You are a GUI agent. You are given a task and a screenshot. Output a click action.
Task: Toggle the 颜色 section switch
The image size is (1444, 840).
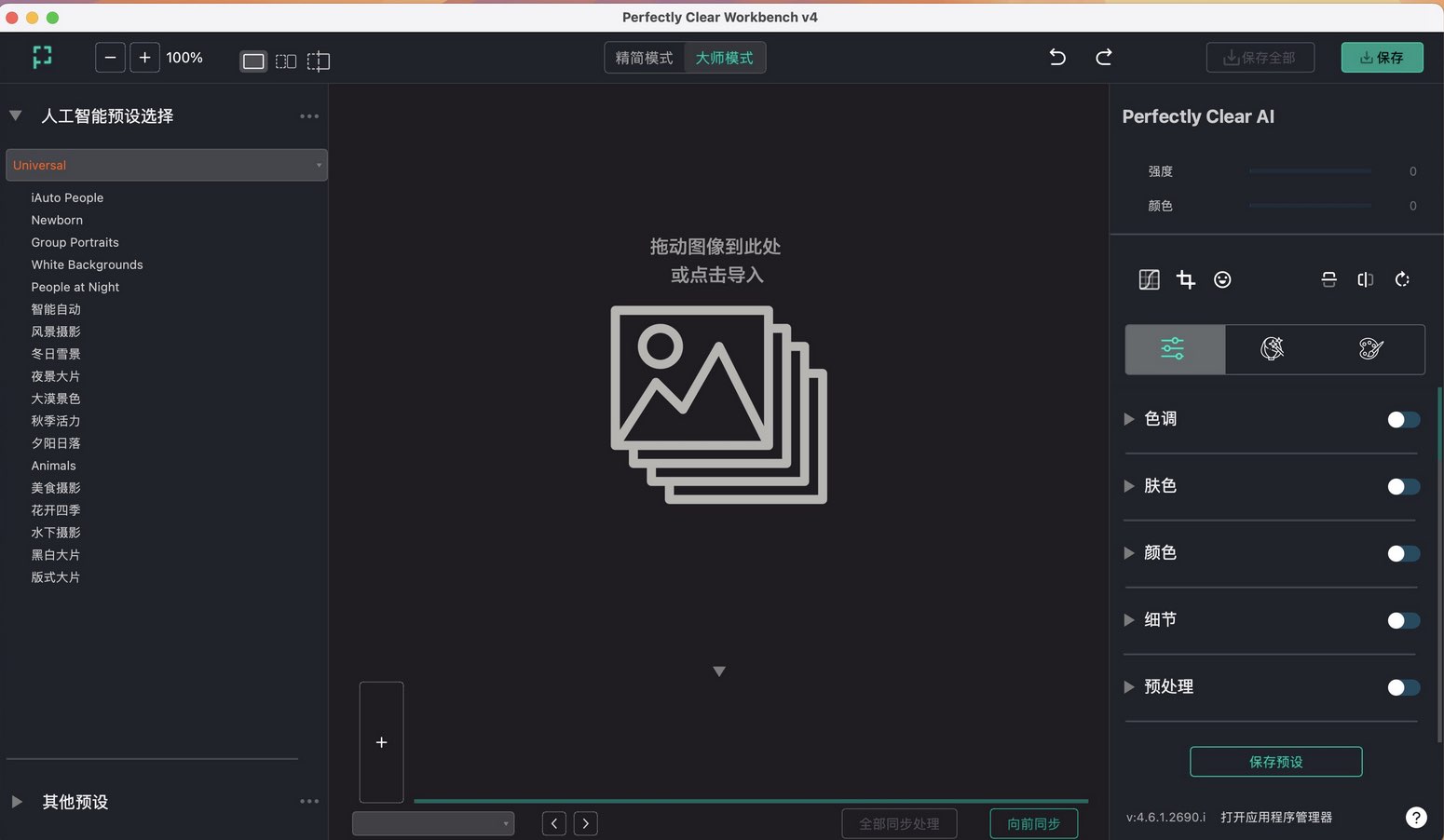(x=1403, y=554)
